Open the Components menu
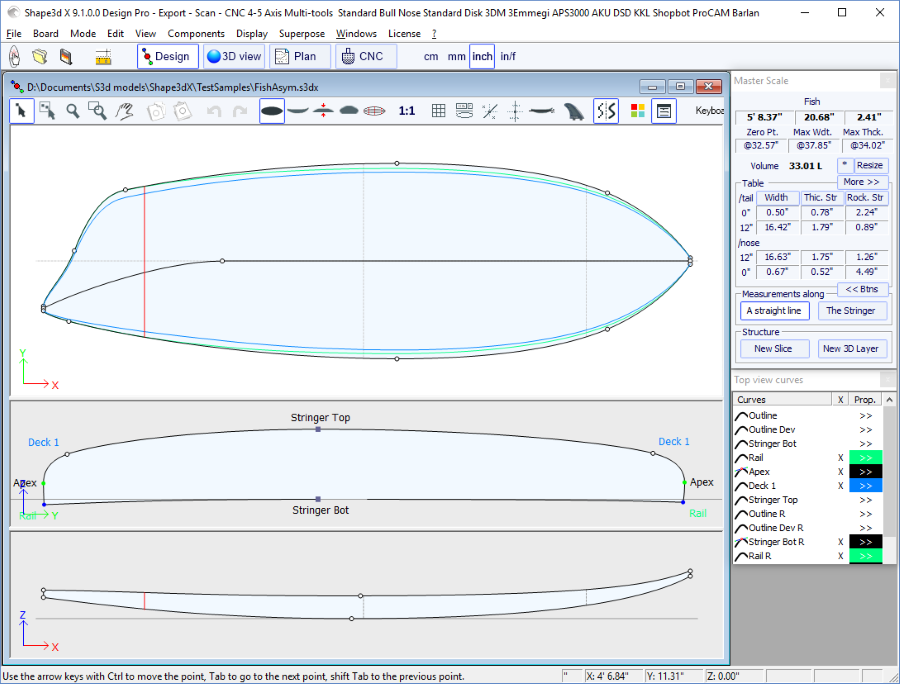 point(196,33)
